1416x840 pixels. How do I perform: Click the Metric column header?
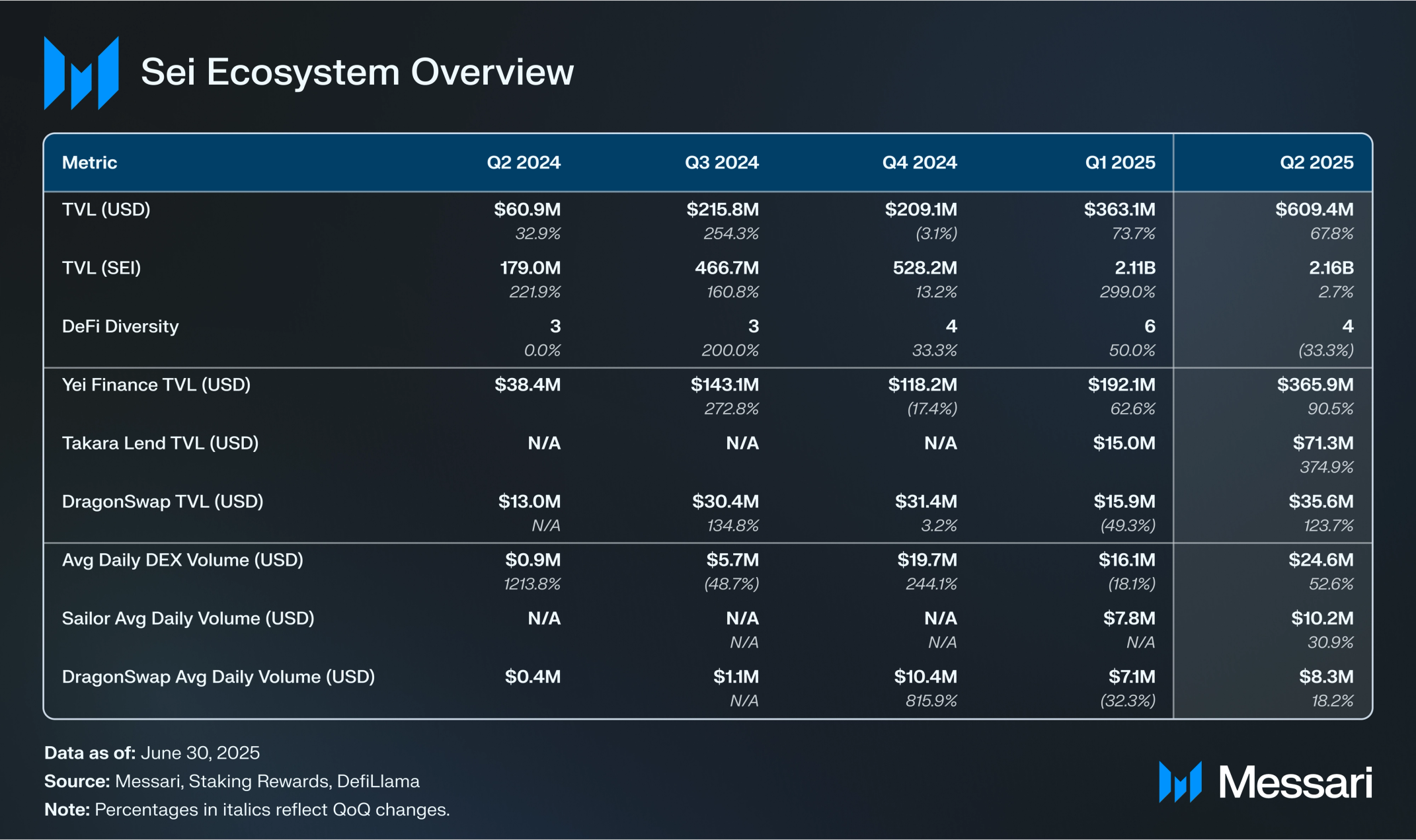[x=89, y=163]
